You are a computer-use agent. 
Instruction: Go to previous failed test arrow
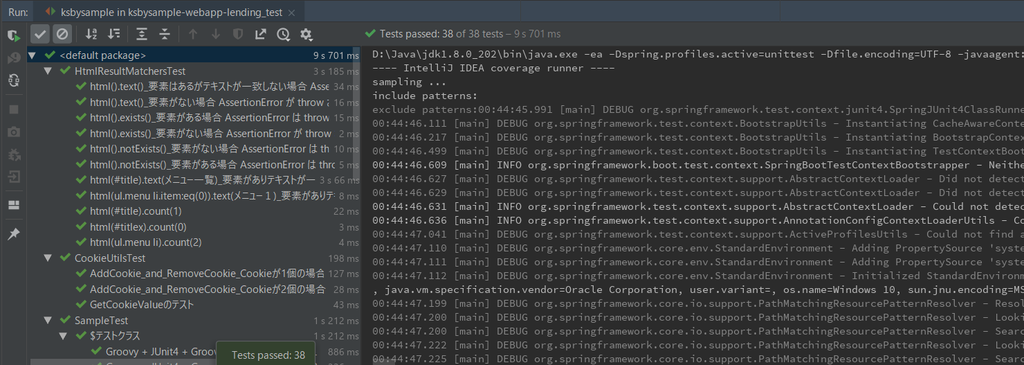(193, 34)
